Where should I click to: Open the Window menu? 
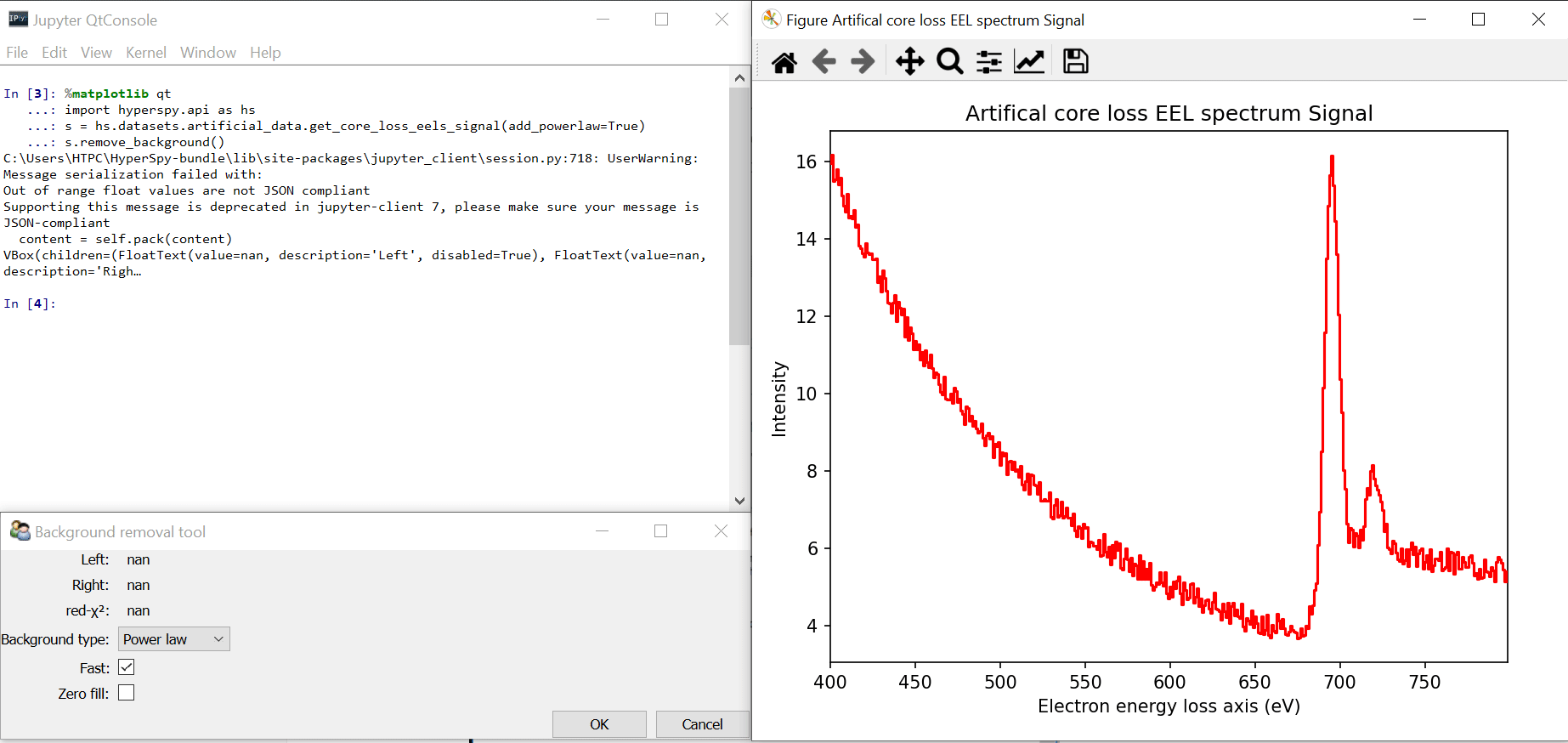207,53
